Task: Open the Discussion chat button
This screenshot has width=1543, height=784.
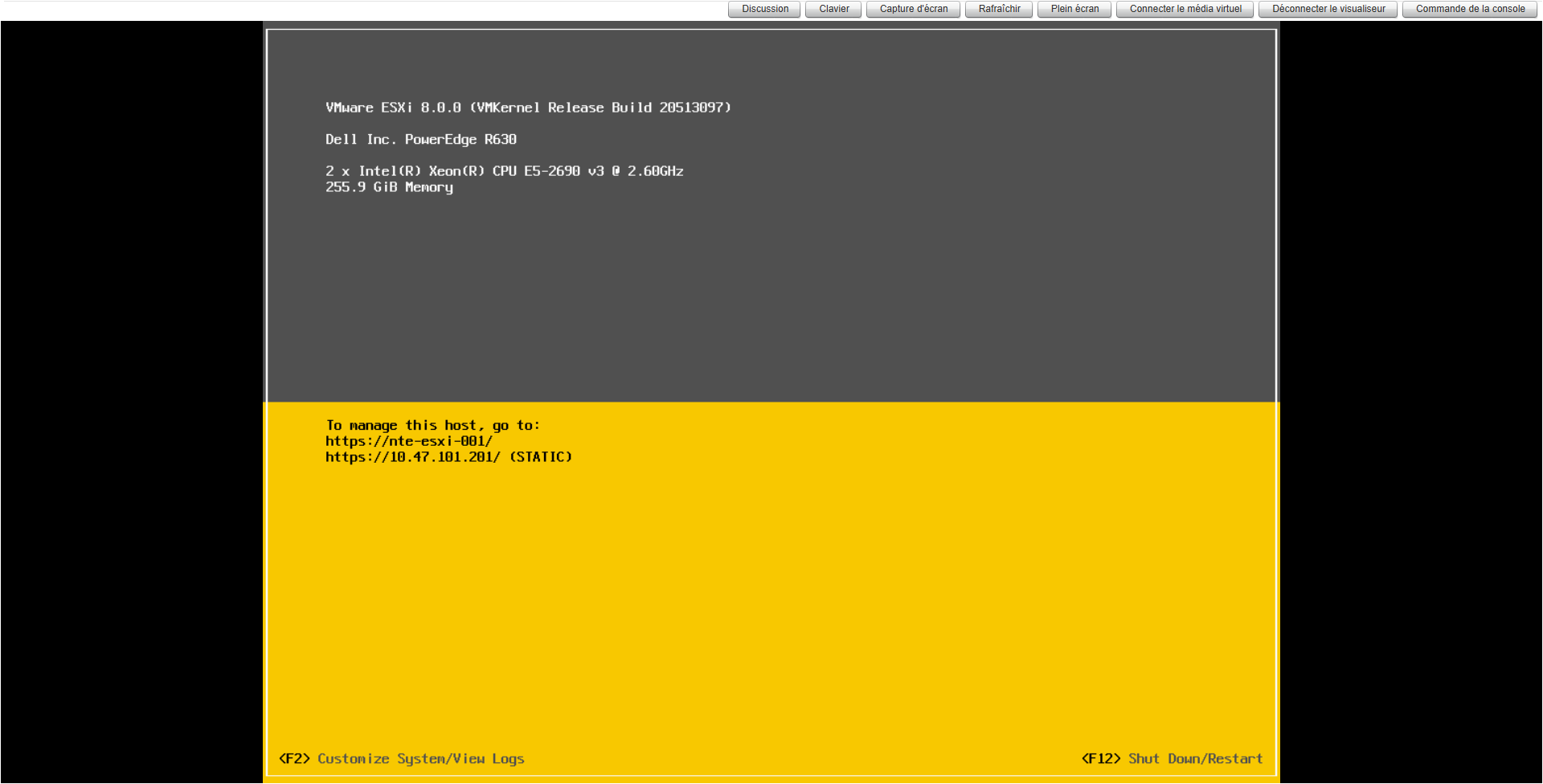Action: (765, 9)
